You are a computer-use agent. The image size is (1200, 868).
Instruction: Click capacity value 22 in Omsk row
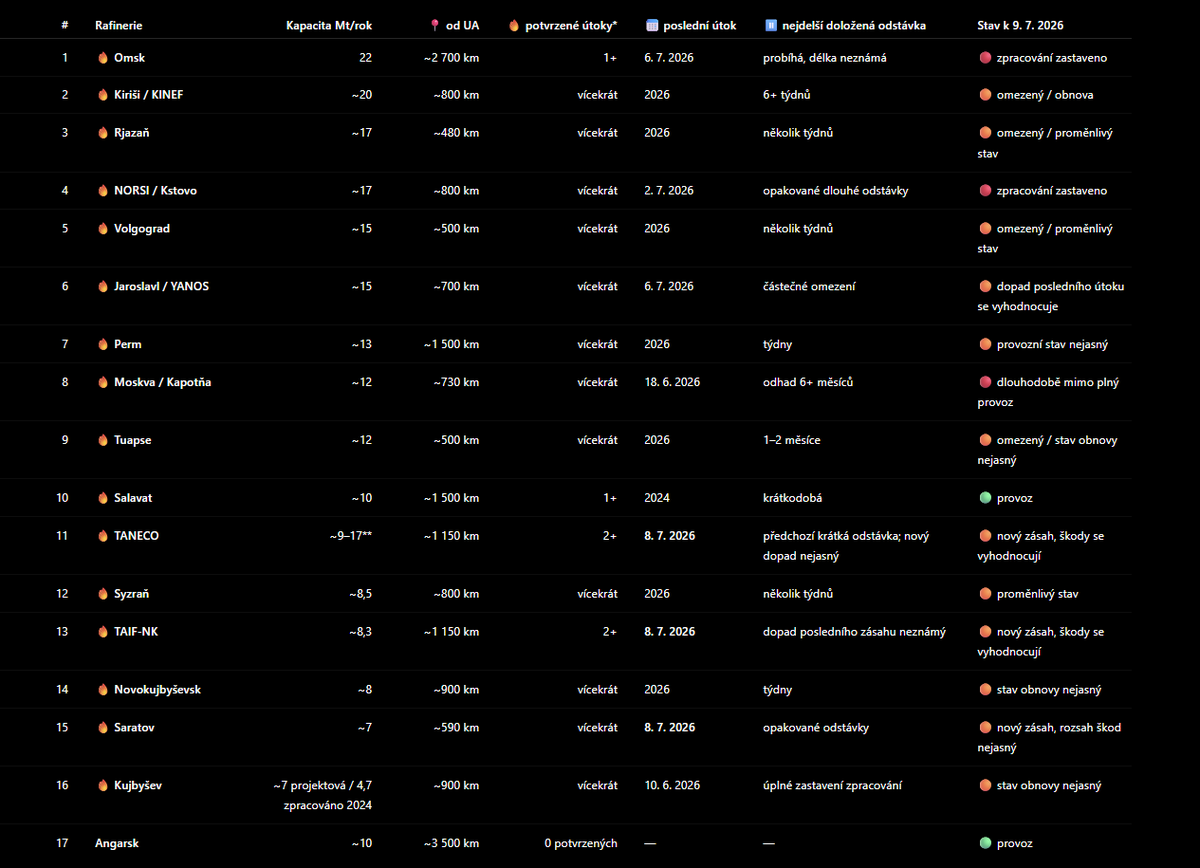coord(365,58)
